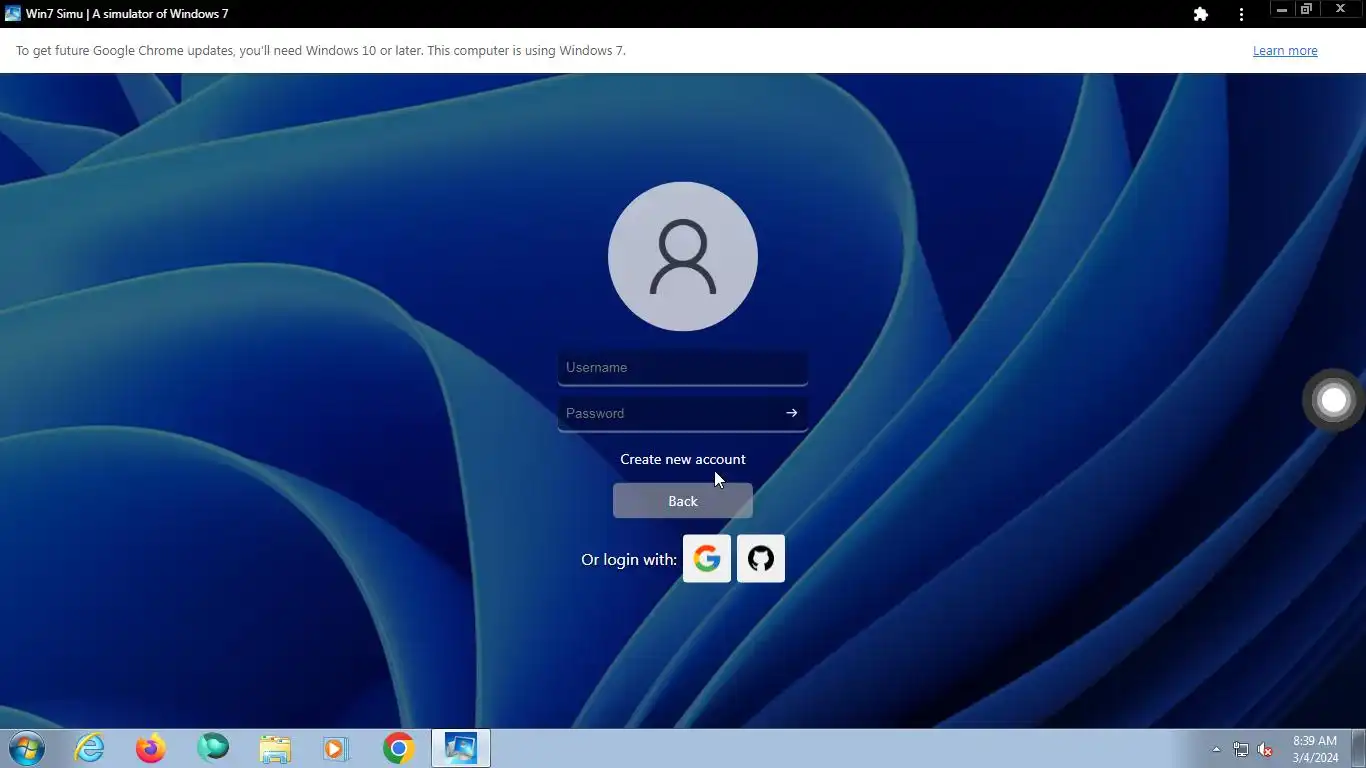Open Windows Explorer folder in taskbar
Image resolution: width=1366 pixels, height=768 pixels.
pos(275,748)
